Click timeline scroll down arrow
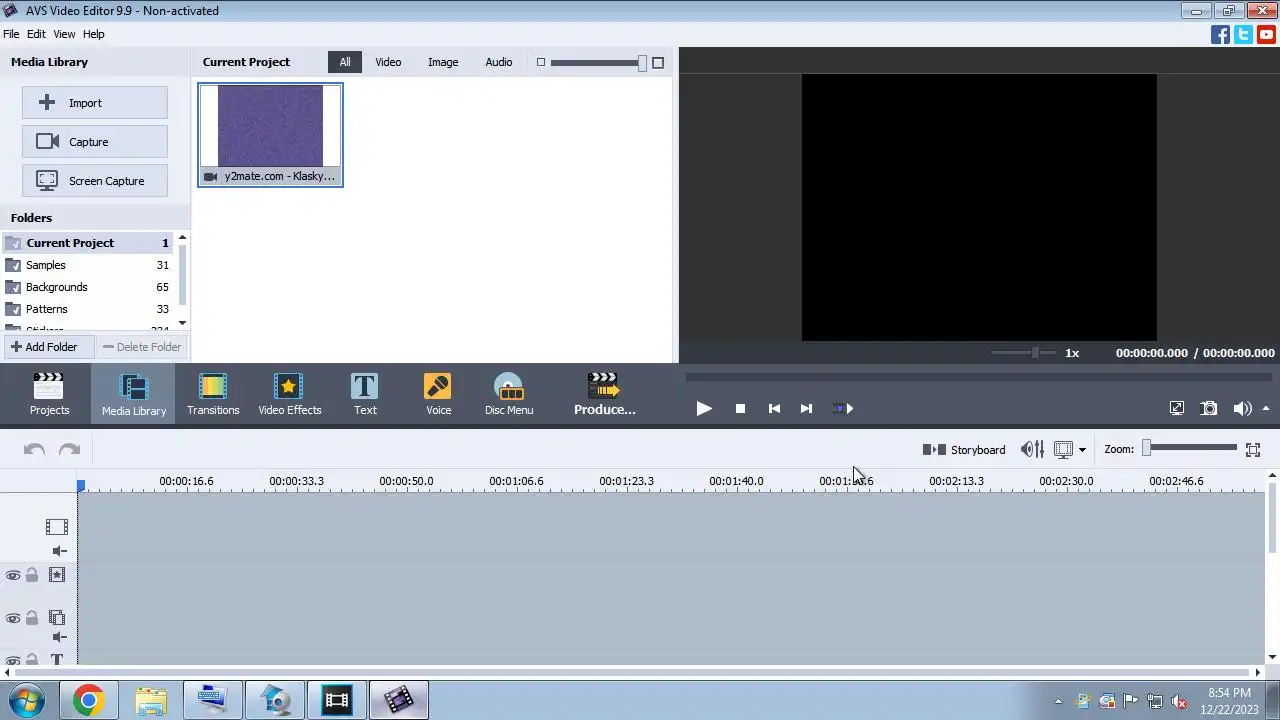The width and height of the screenshot is (1280, 720). 1272,657
